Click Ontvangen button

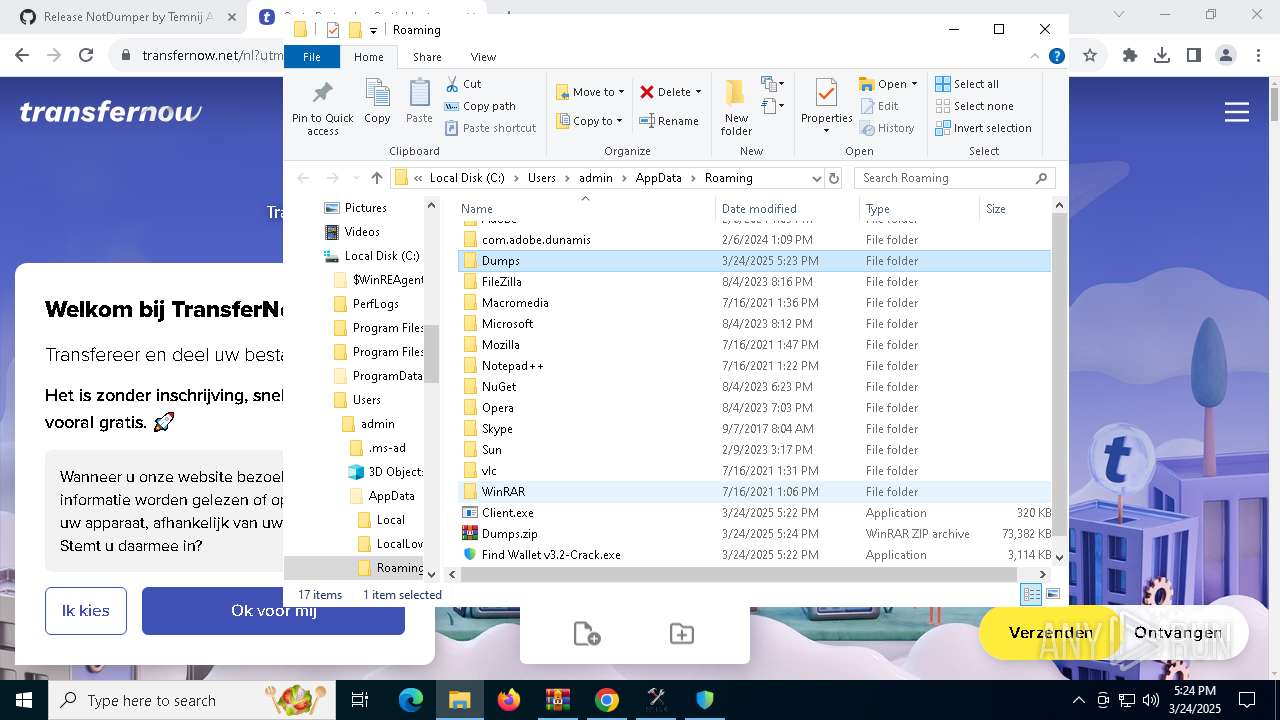(1178, 632)
